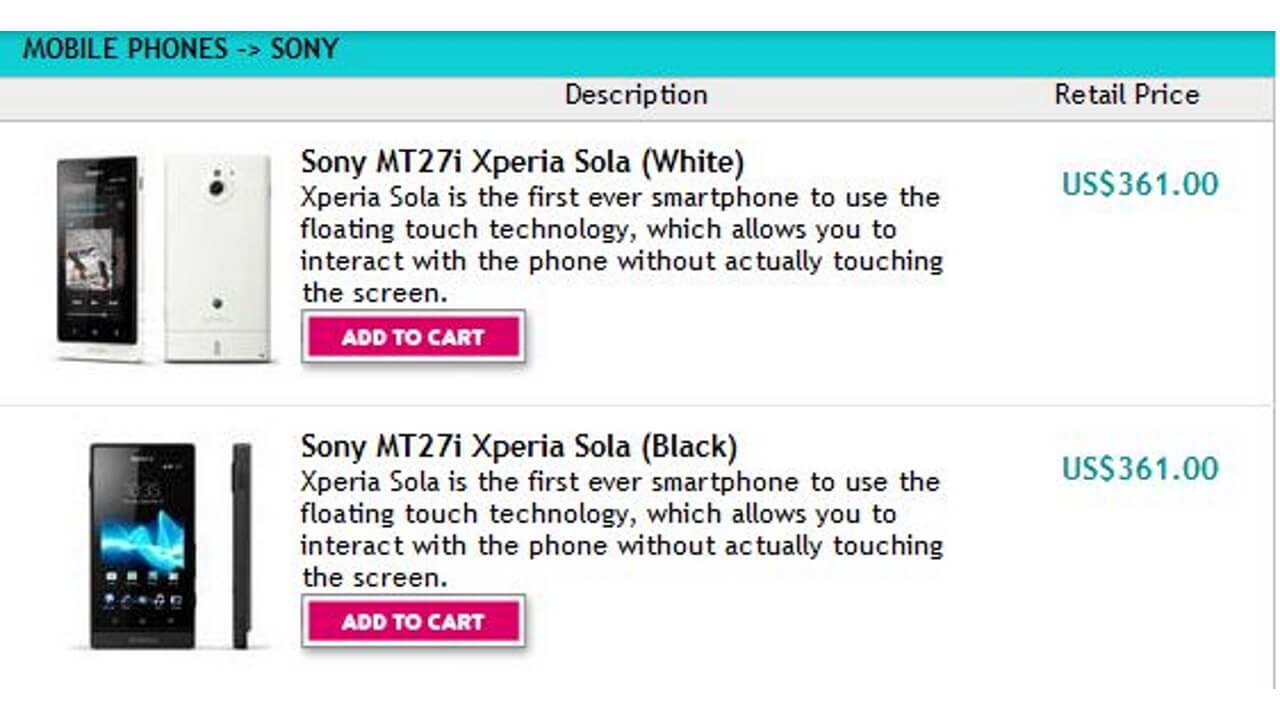Sort products by the Retail Price column

[1126, 94]
